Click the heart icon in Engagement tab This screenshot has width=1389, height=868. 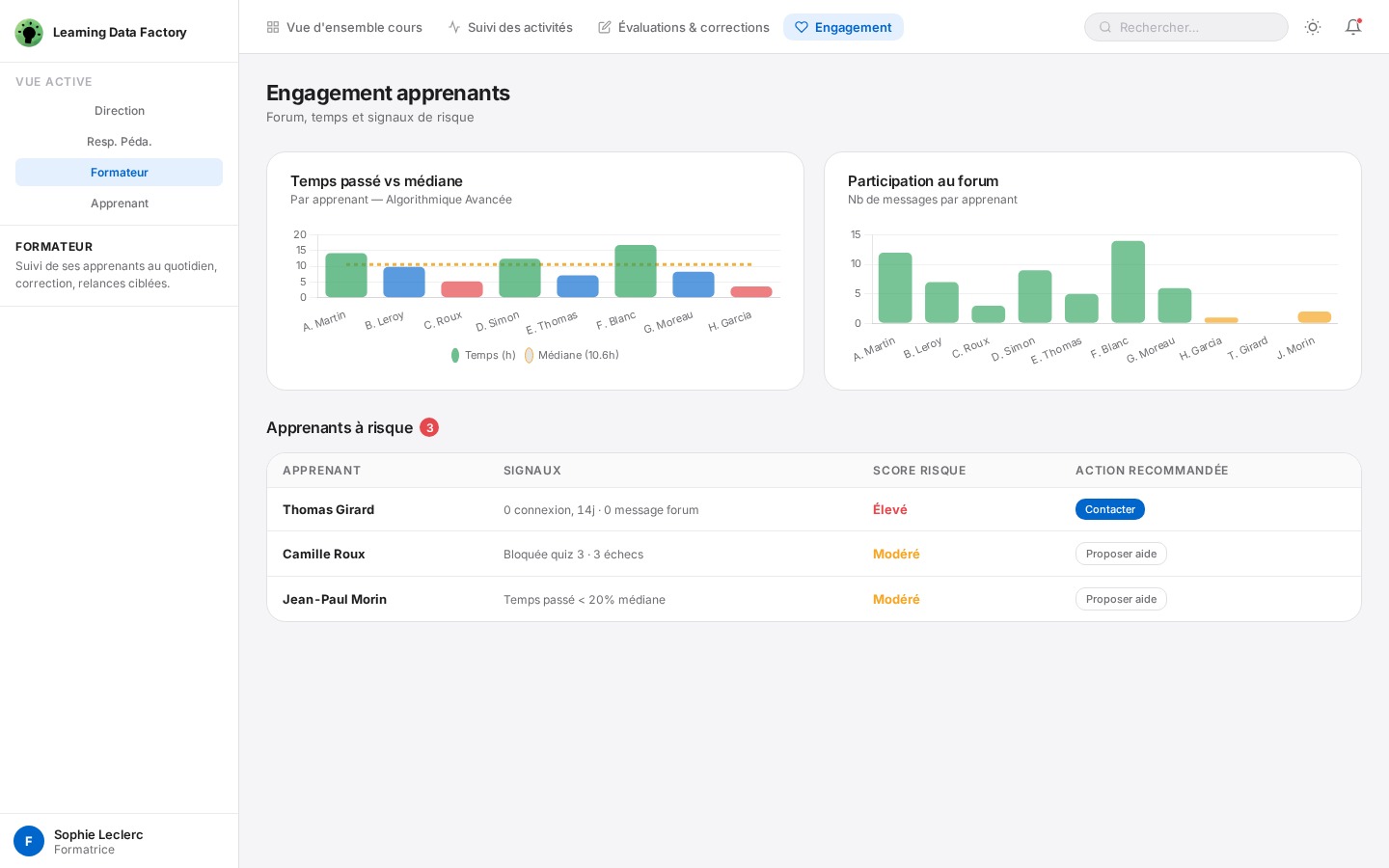point(802,27)
